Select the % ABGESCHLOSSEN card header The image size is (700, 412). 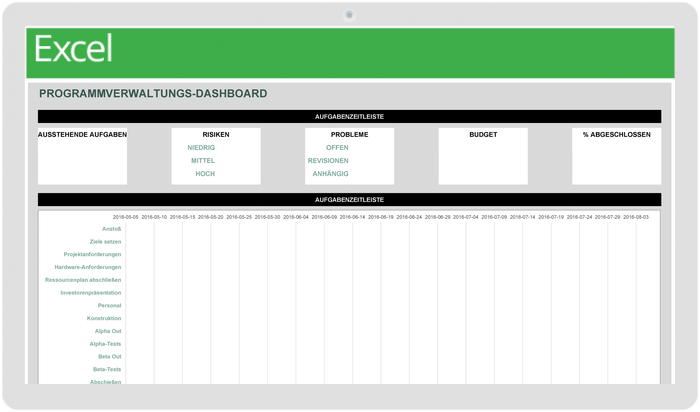click(x=617, y=134)
